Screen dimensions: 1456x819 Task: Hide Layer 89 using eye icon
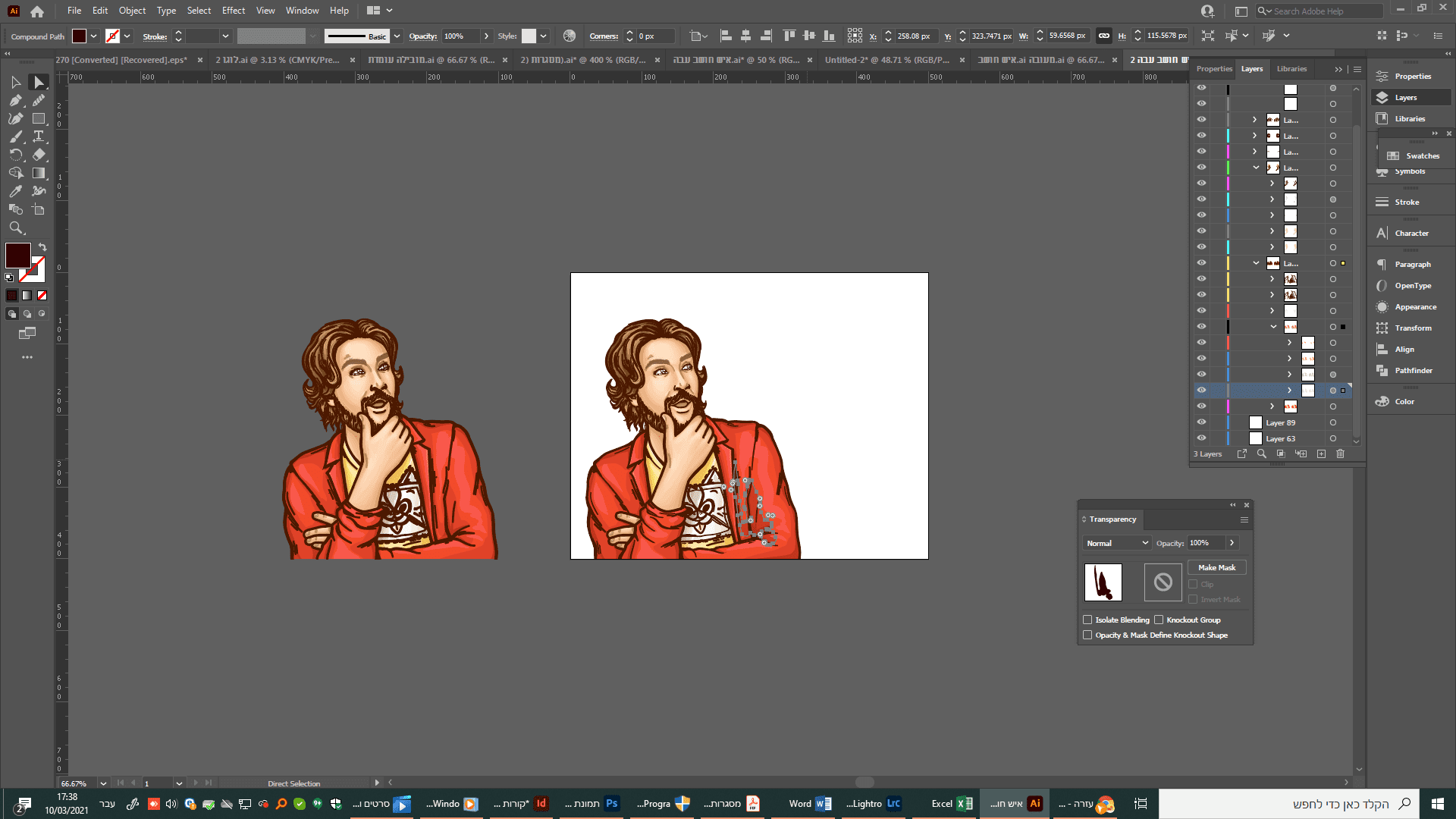pos(1201,422)
